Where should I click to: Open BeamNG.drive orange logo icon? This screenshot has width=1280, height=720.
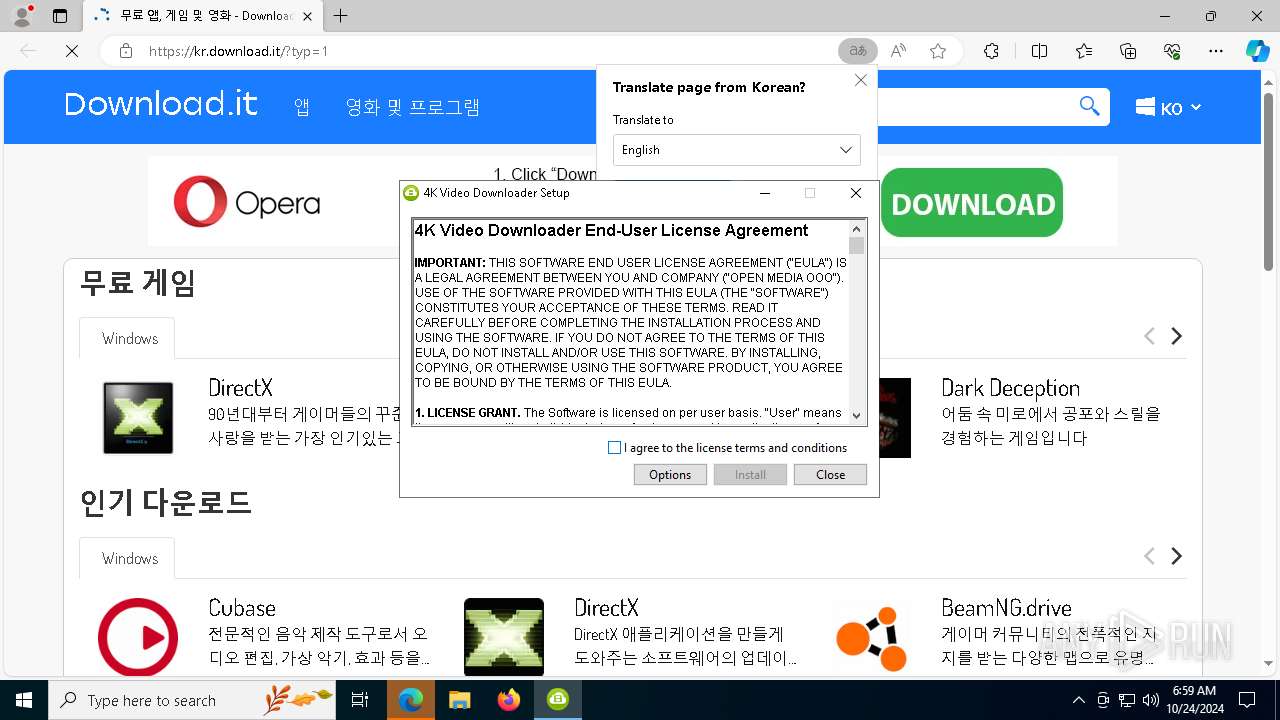[x=871, y=637]
